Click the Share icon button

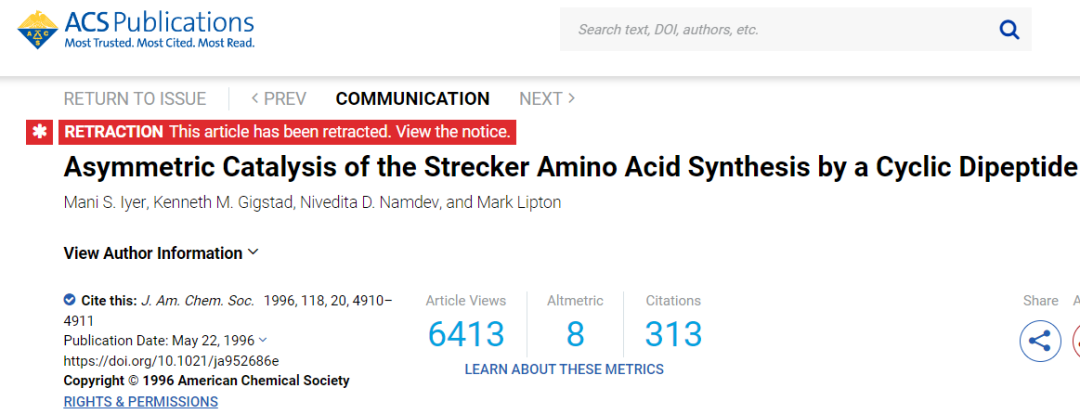tap(1040, 340)
